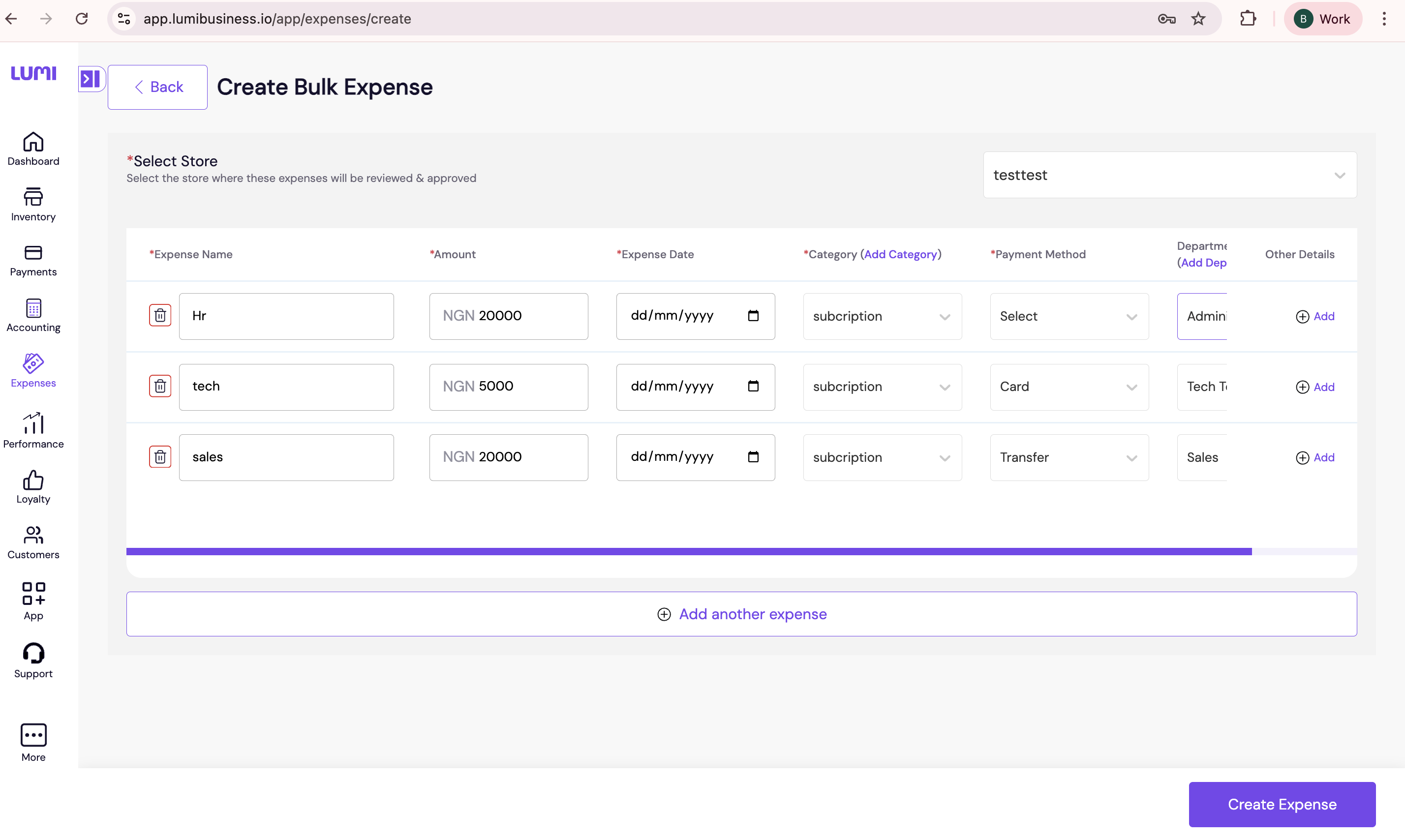Open Payment Method dropdown showing Select
This screenshot has height=840, width=1405.
pyautogui.click(x=1068, y=316)
